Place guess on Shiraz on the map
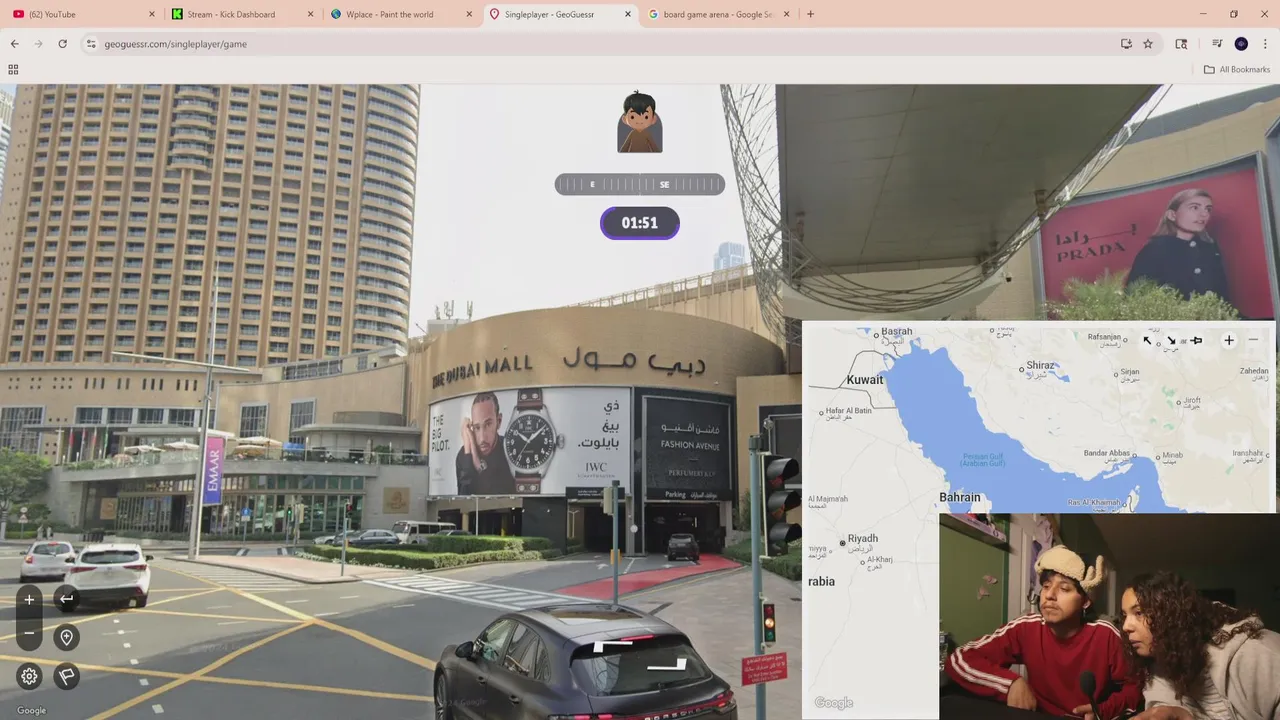 pyautogui.click(x=1040, y=365)
